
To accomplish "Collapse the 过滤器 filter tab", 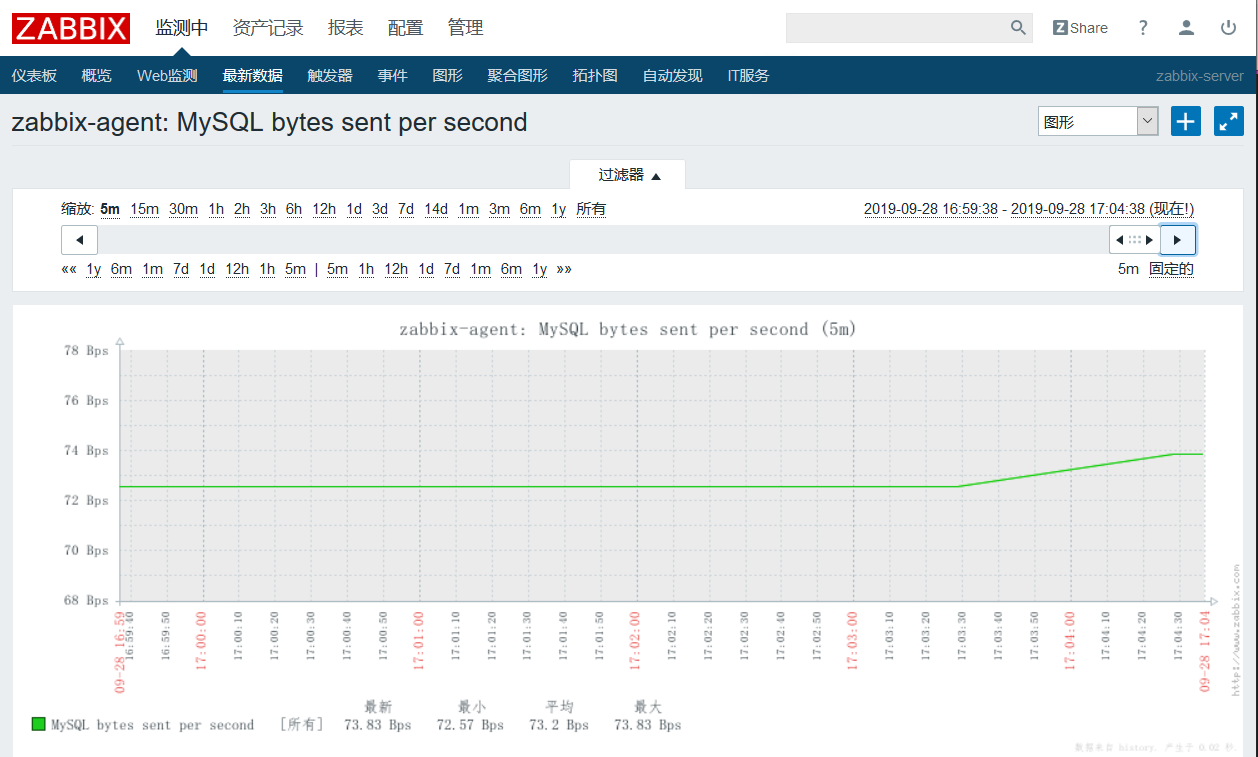I will [x=628, y=175].
